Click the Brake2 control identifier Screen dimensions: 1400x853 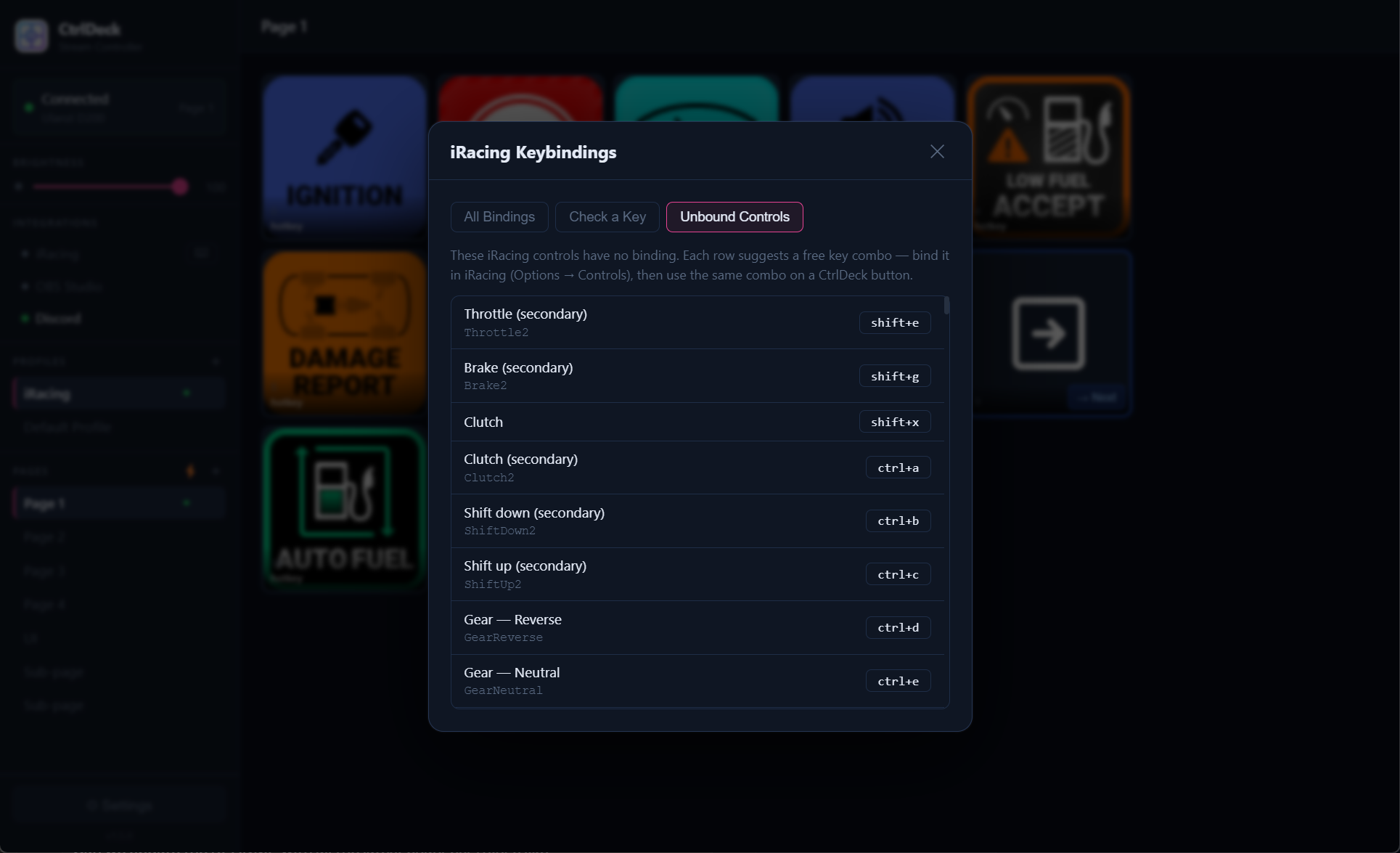pos(485,385)
